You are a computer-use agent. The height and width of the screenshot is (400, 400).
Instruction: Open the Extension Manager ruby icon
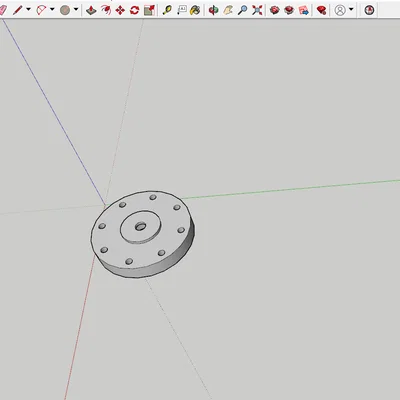(321, 10)
